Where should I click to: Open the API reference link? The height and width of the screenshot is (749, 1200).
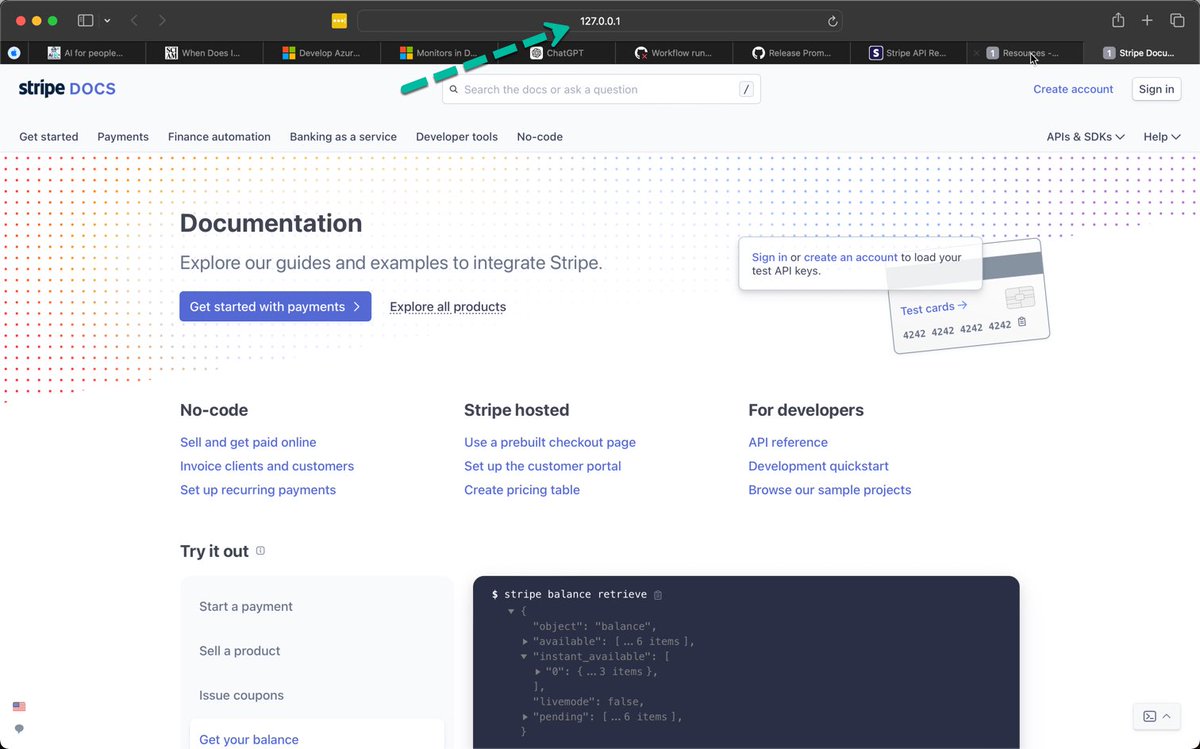[788, 442]
